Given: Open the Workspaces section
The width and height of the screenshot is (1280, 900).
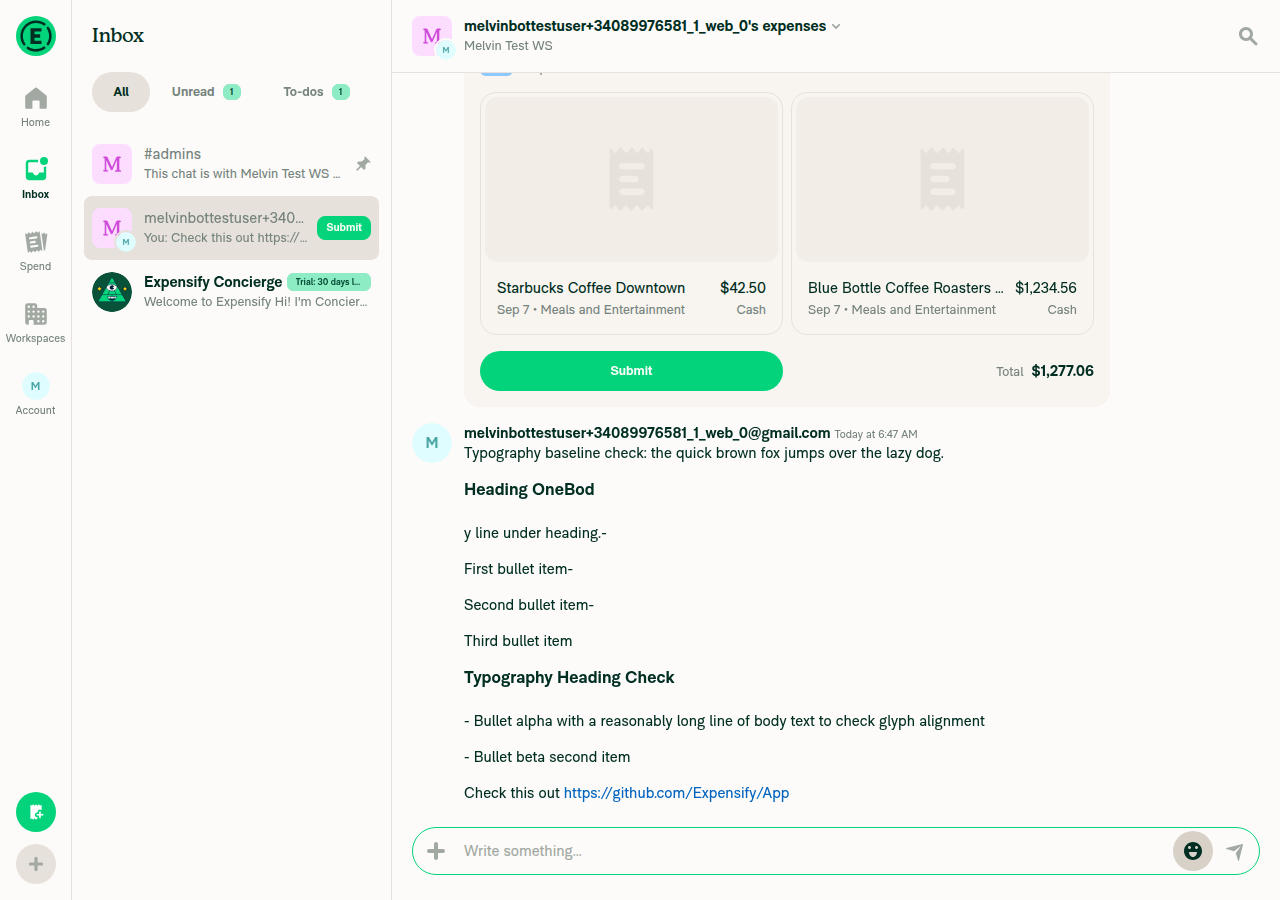Looking at the screenshot, I should click(36, 323).
